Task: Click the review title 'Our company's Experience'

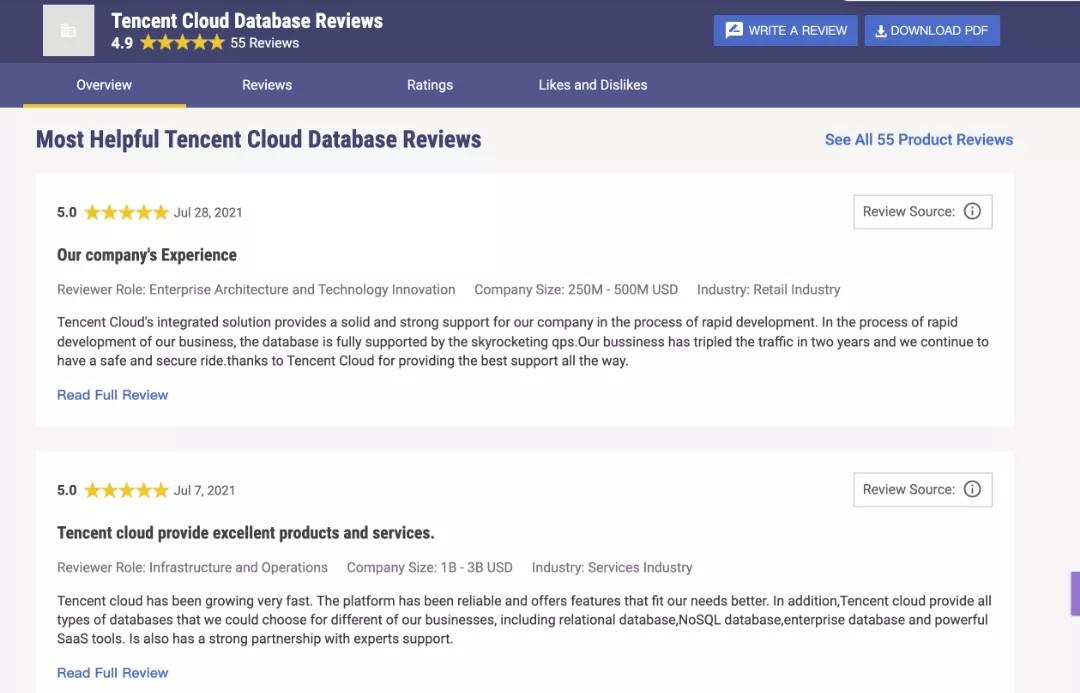Action: click(x=147, y=255)
